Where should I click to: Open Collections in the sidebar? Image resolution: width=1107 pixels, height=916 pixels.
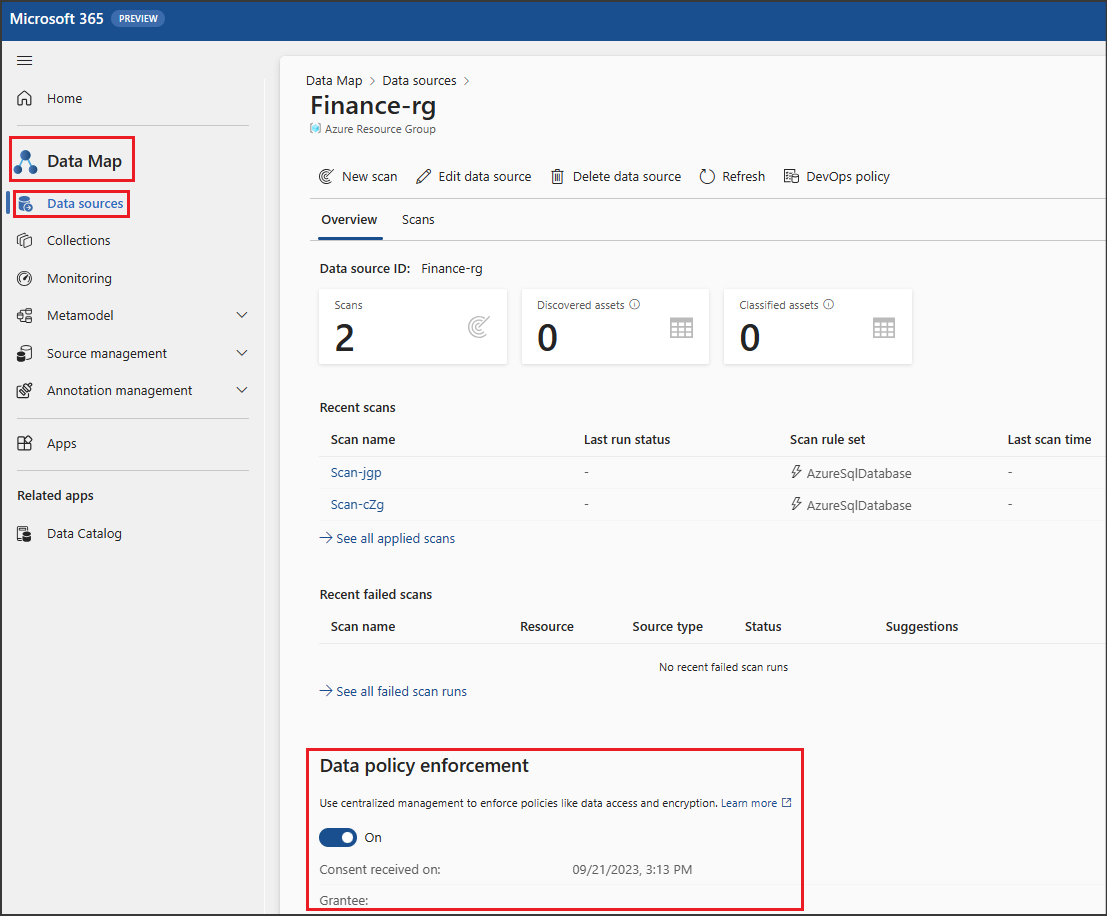pyautogui.click(x=81, y=240)
